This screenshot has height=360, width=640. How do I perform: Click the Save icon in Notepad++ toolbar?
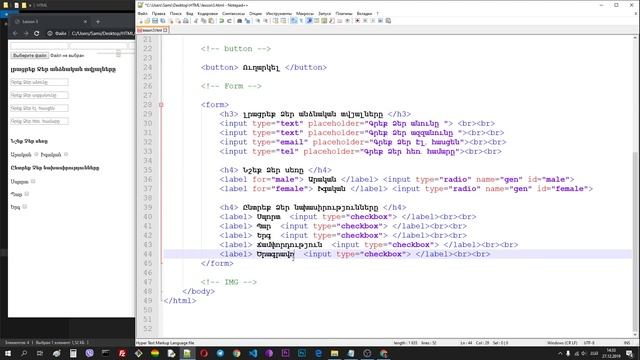(x=155, y=20)
